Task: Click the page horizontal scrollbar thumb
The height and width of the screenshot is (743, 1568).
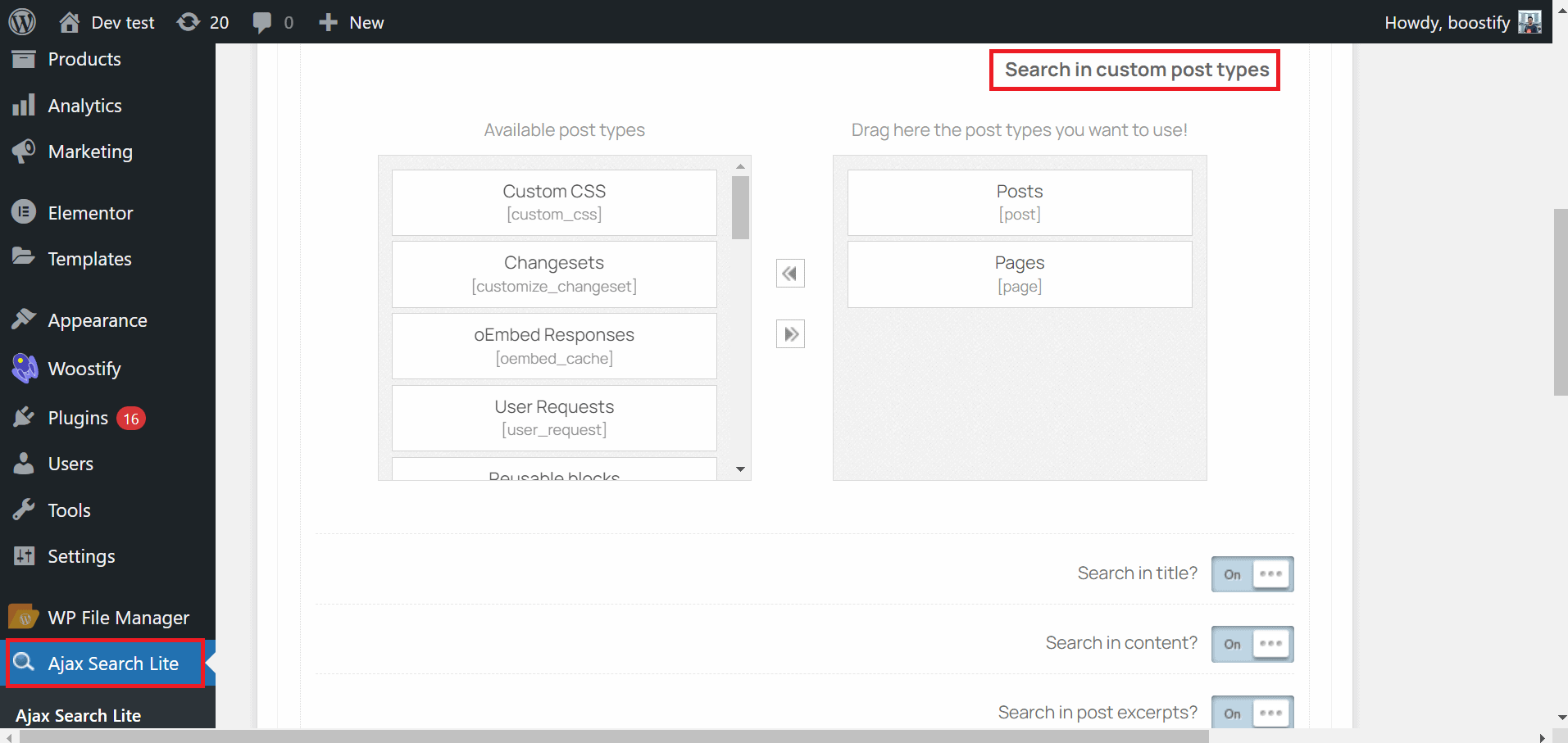Action: coord(614,736)
